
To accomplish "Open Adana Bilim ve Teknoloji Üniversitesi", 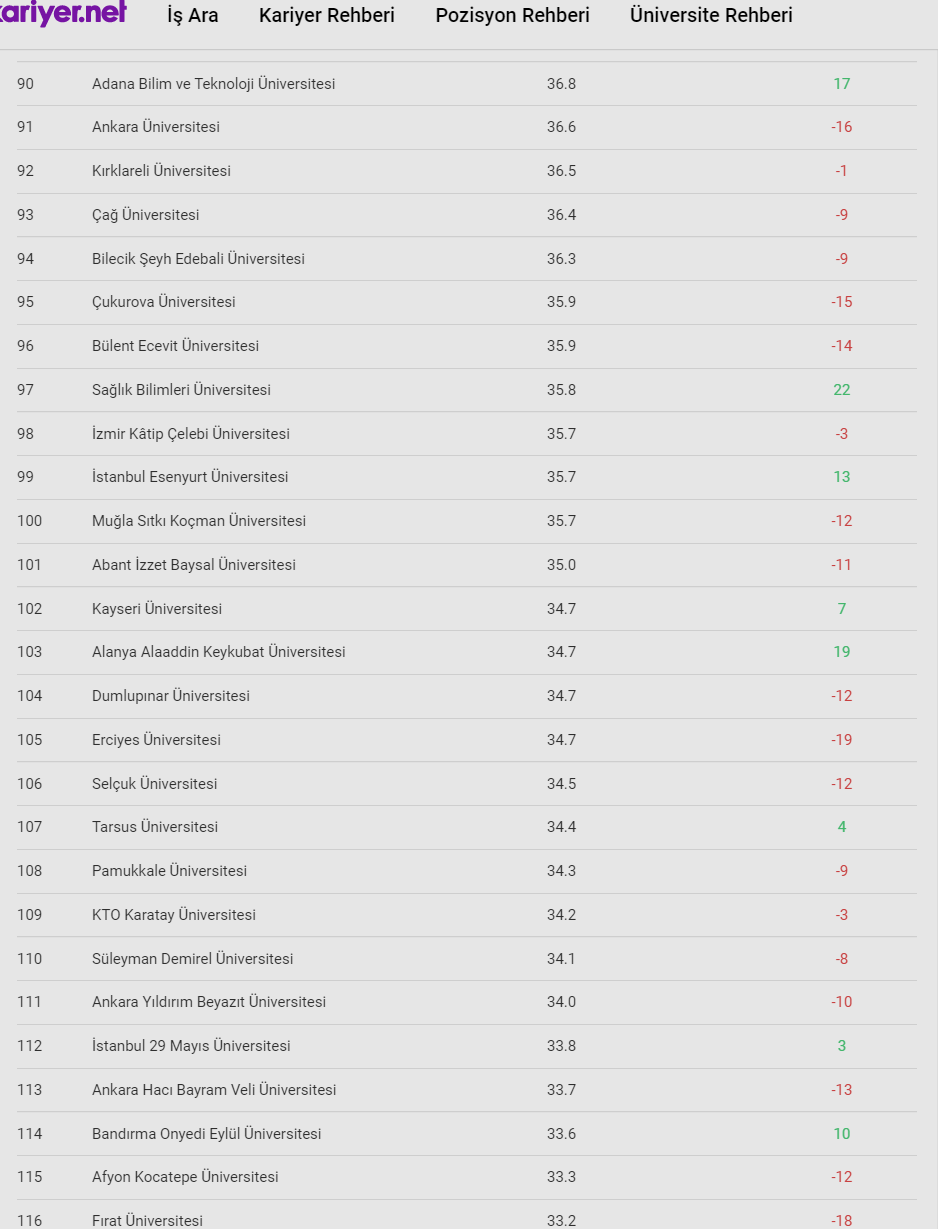I will pyautogui.click(x=213, y=84).
